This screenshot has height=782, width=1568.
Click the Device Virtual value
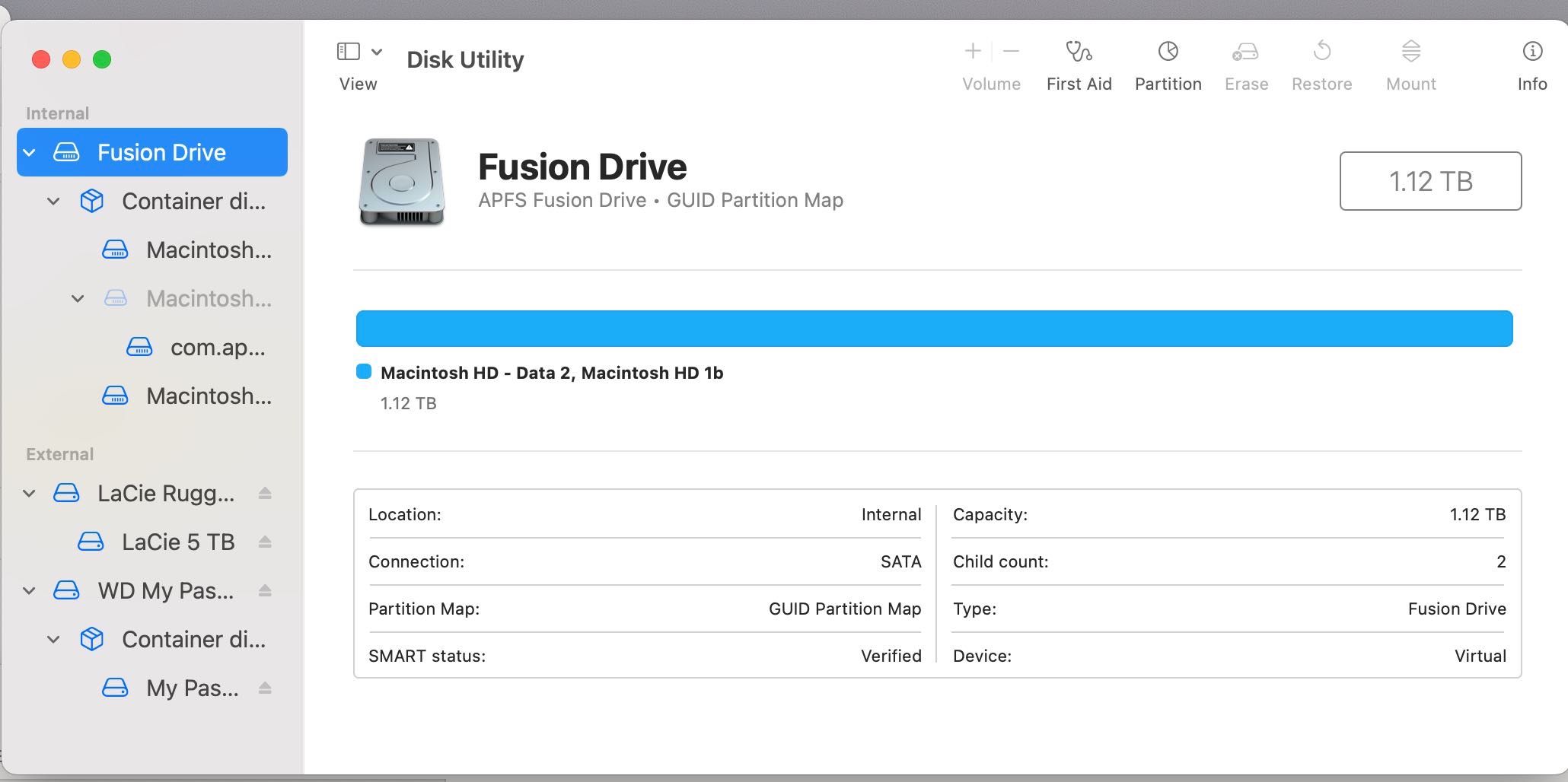pos(1480,656)
